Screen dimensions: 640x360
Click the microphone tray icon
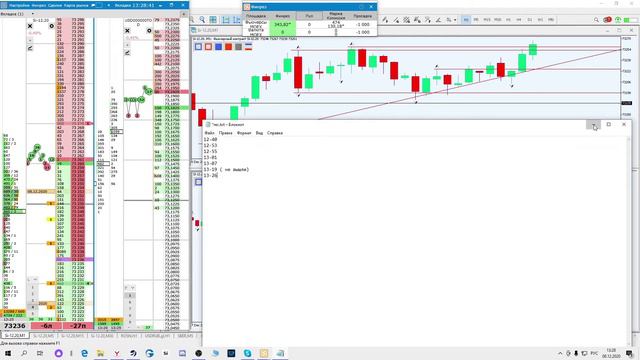(576, 353)
